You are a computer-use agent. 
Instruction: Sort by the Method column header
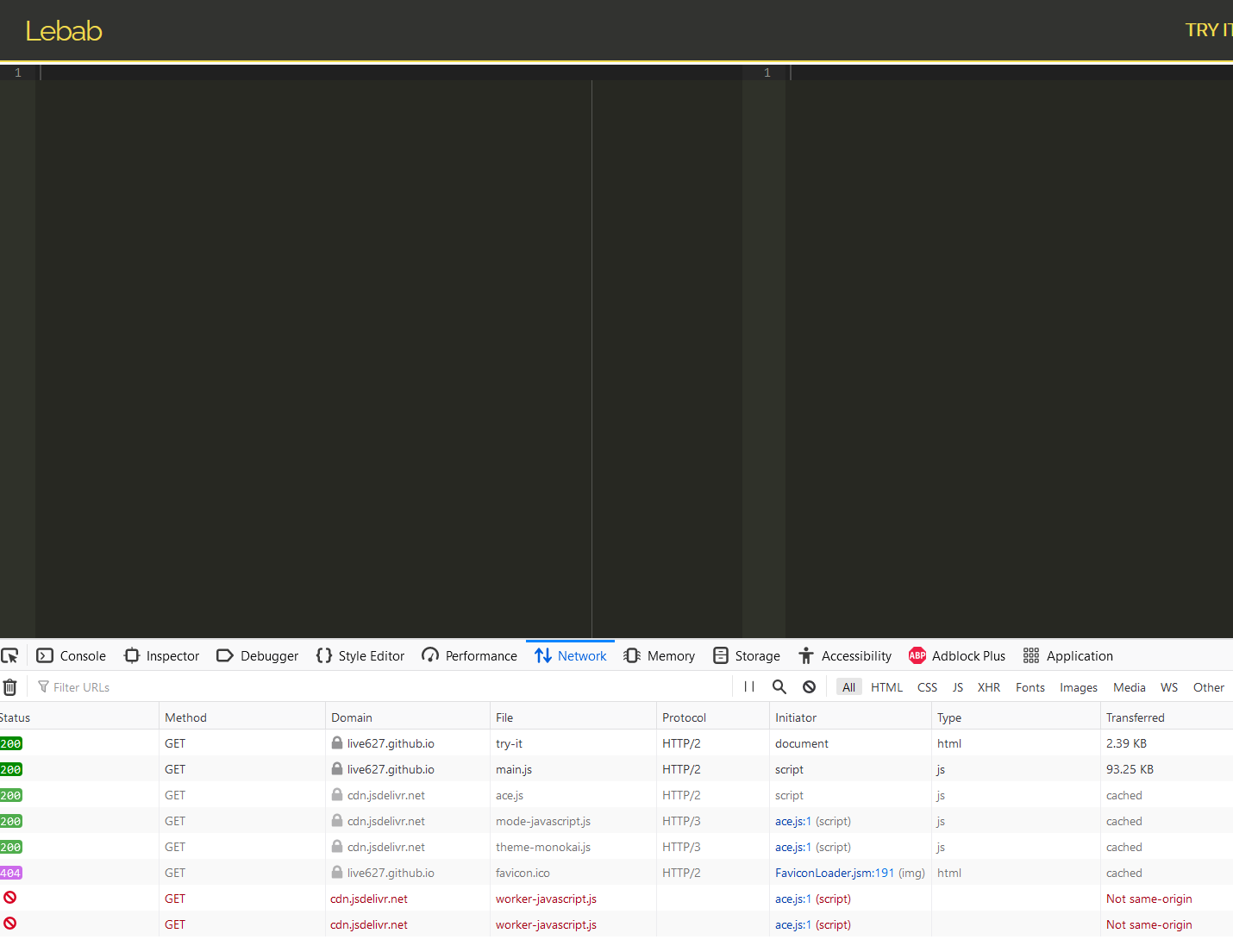click(242, 717)
